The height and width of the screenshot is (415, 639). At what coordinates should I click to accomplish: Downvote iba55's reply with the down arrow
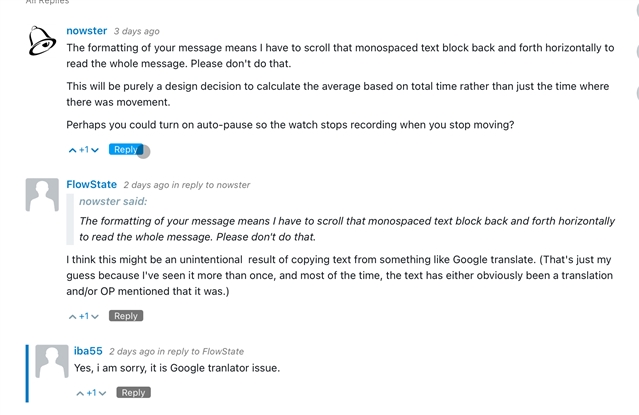point(103,393)
